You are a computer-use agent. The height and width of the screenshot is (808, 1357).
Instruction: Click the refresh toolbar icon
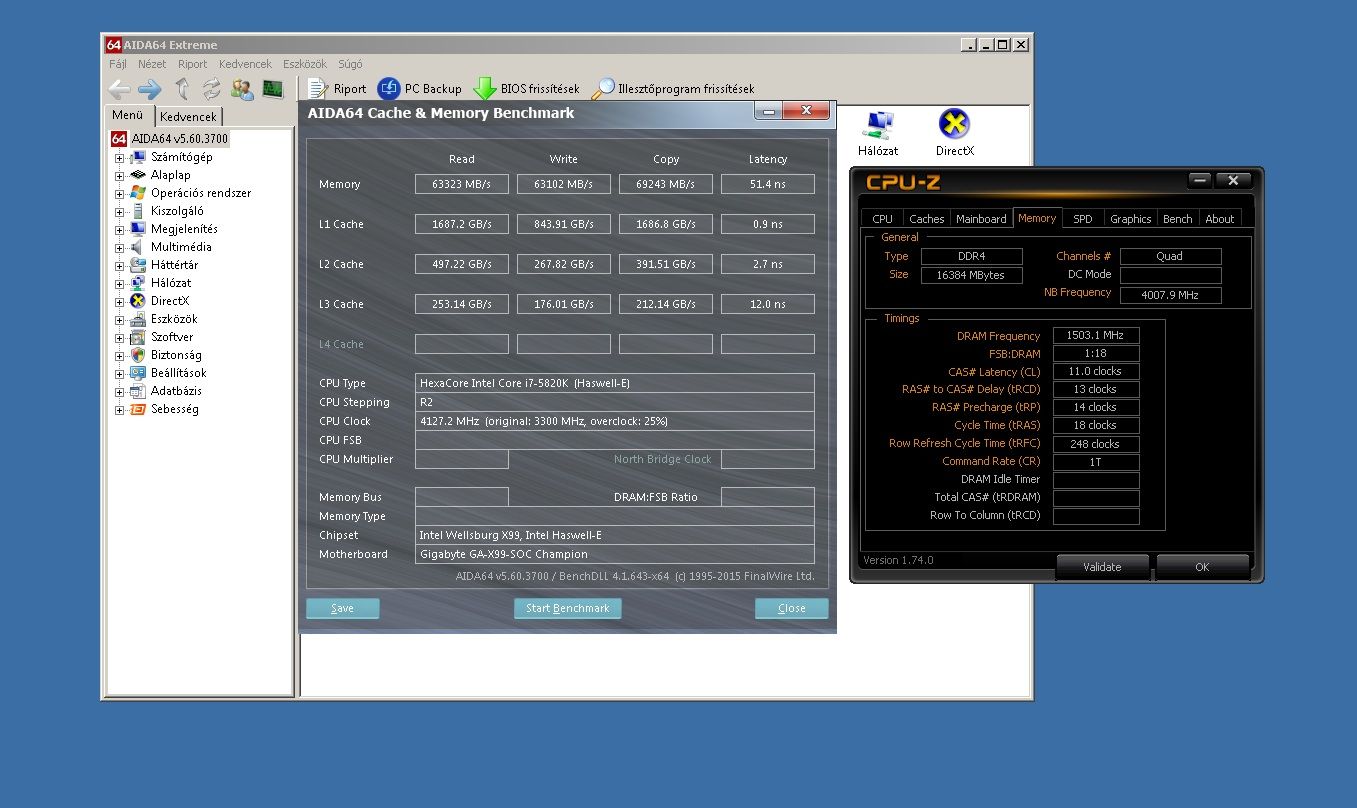pyautogui.click(x=211, y=89)
